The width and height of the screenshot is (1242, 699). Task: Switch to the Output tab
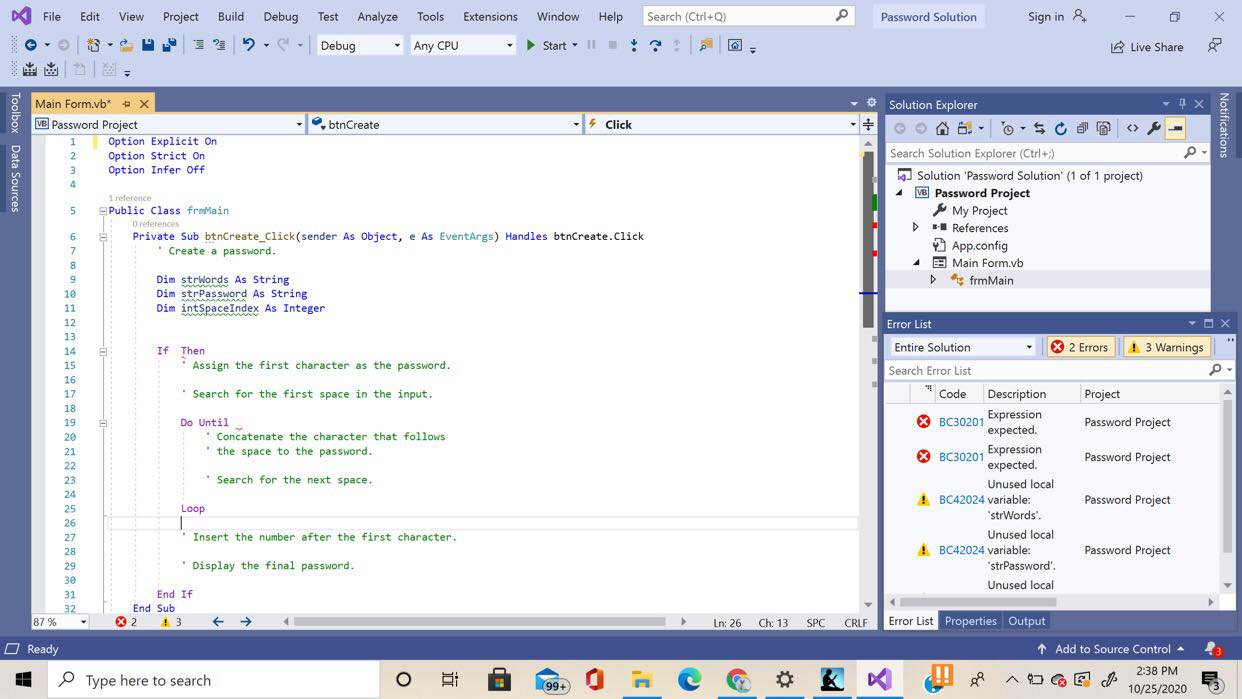pyautogui.click(x=1025, y=621)
